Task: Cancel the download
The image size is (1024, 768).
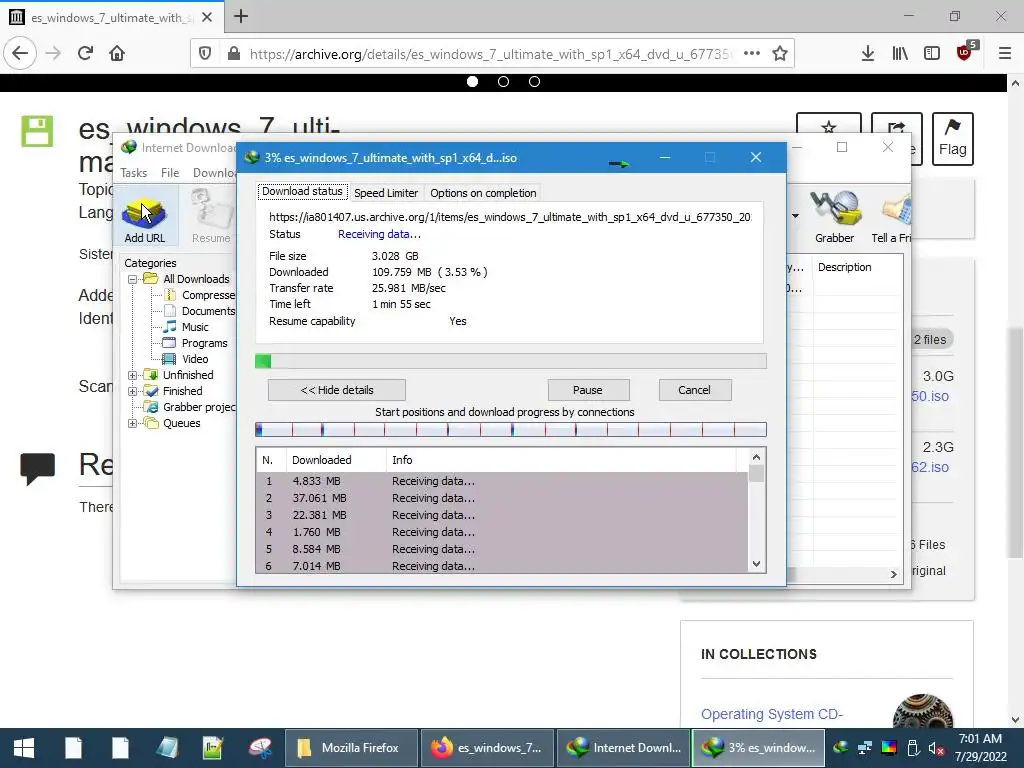Action: point(694,390)
